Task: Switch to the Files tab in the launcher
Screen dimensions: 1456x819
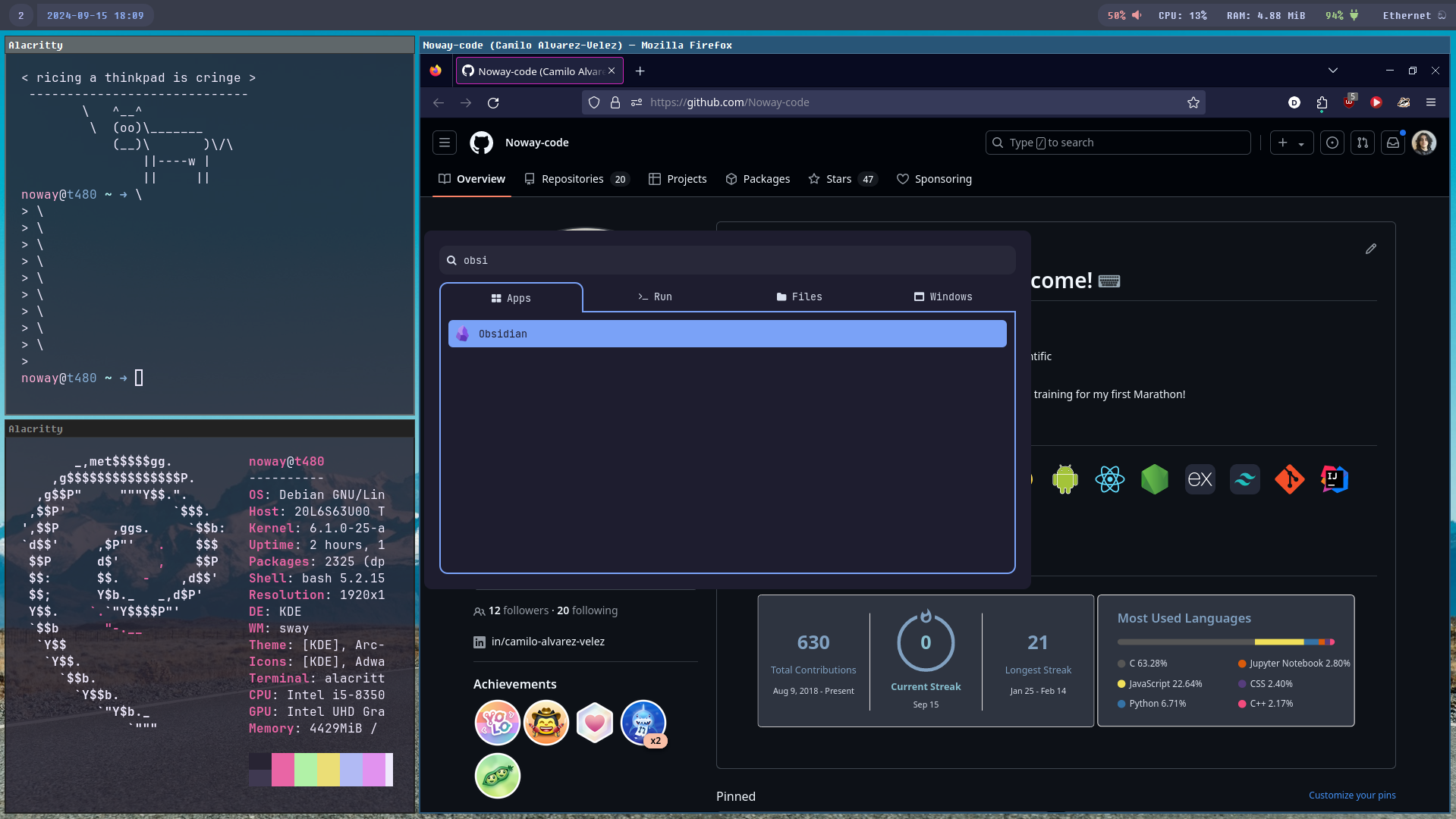Action: 799,297
